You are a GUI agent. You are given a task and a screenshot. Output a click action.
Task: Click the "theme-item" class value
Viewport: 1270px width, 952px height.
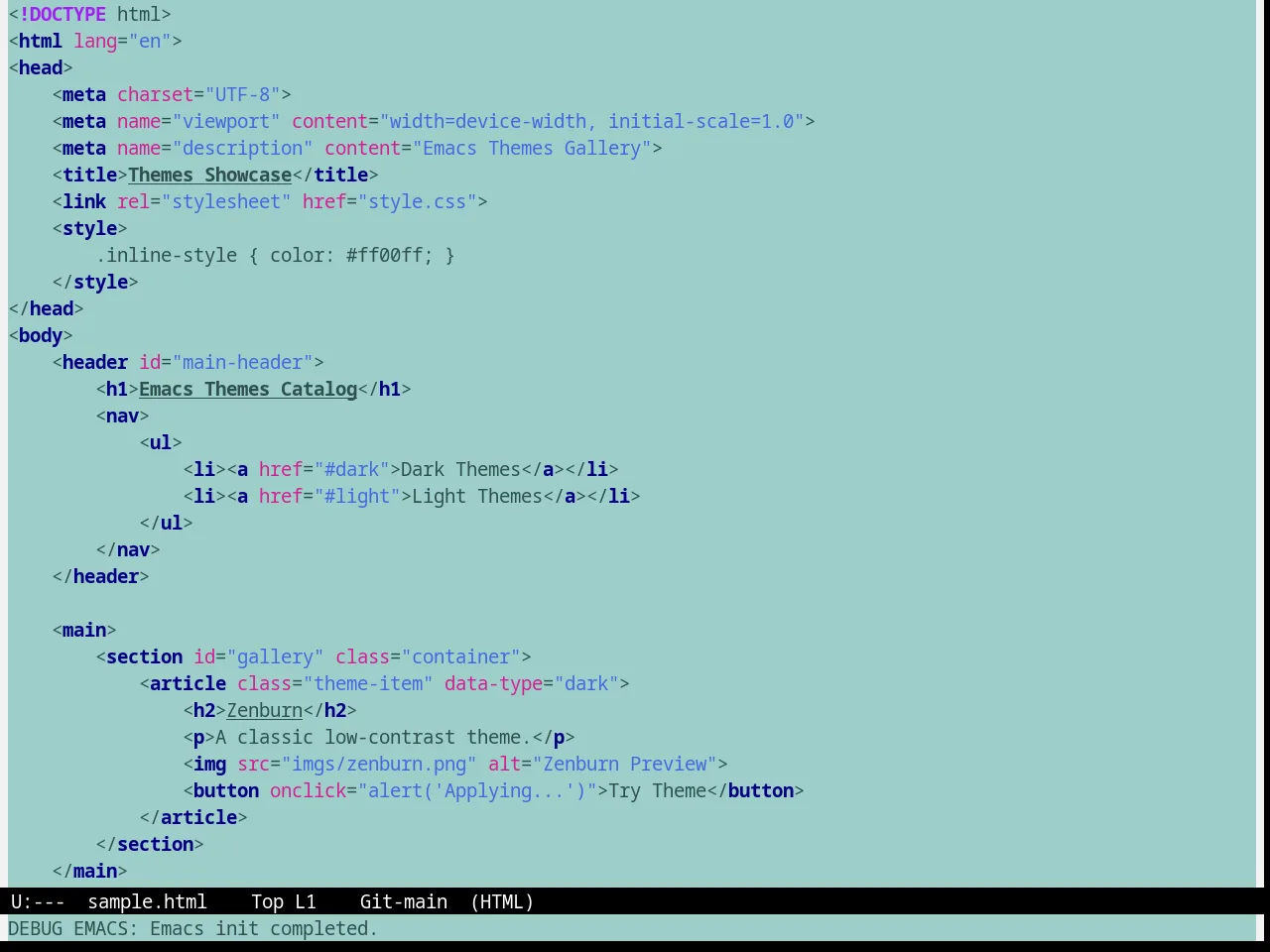[368, 683]
